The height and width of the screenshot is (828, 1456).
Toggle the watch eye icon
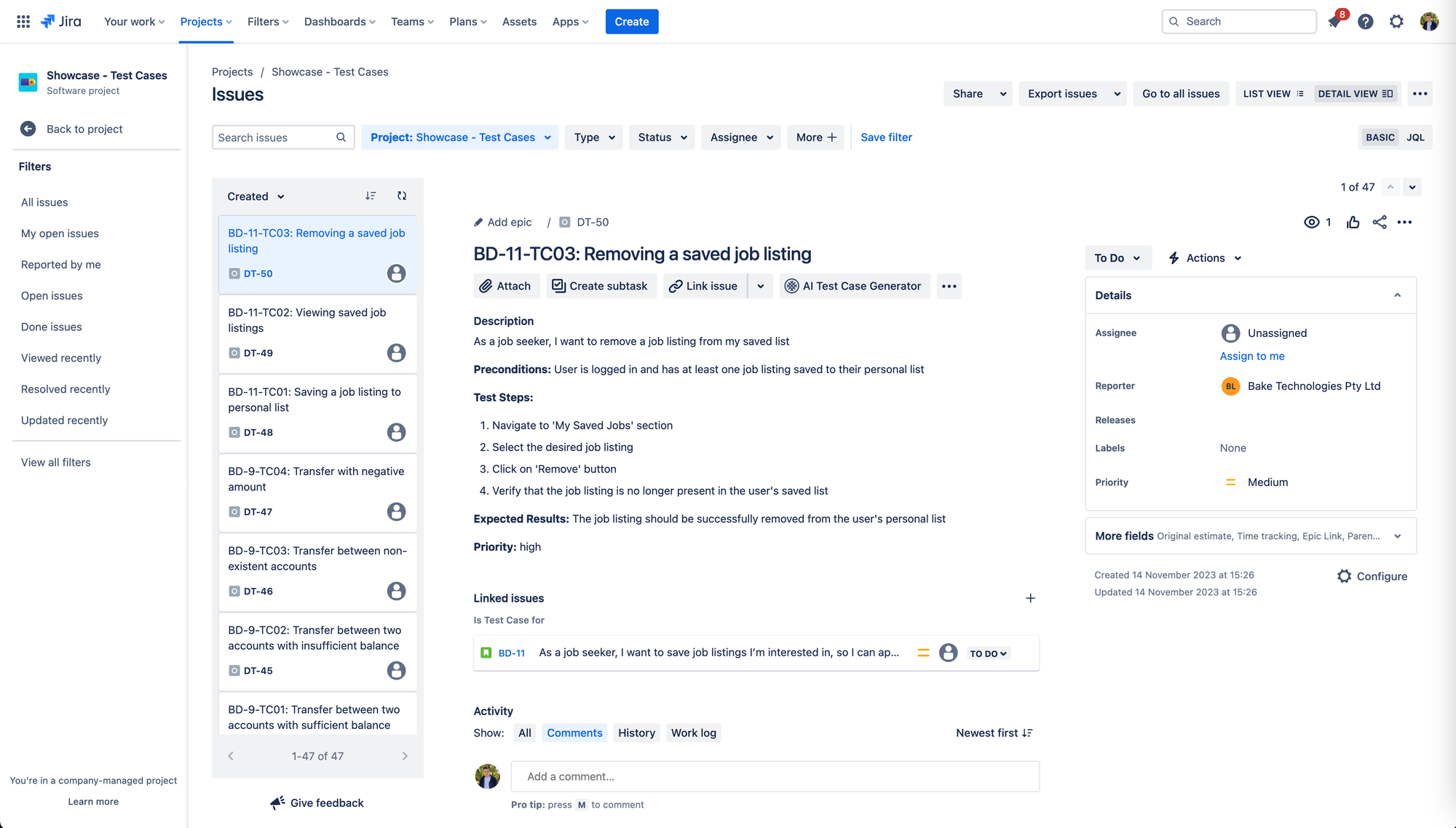1311,223
